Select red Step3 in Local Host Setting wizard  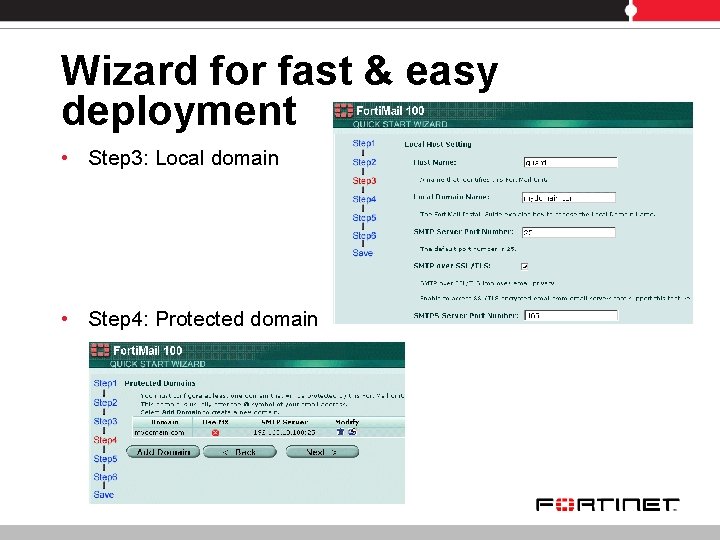tap(364, 180)
